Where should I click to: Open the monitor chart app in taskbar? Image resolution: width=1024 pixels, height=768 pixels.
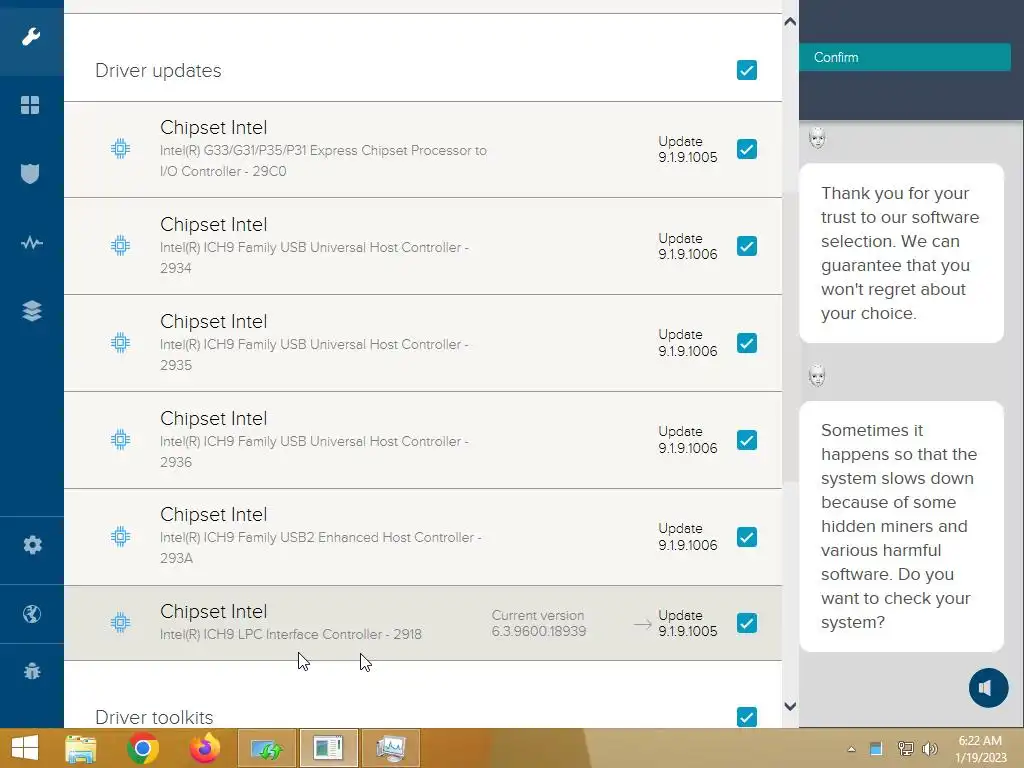391,748
